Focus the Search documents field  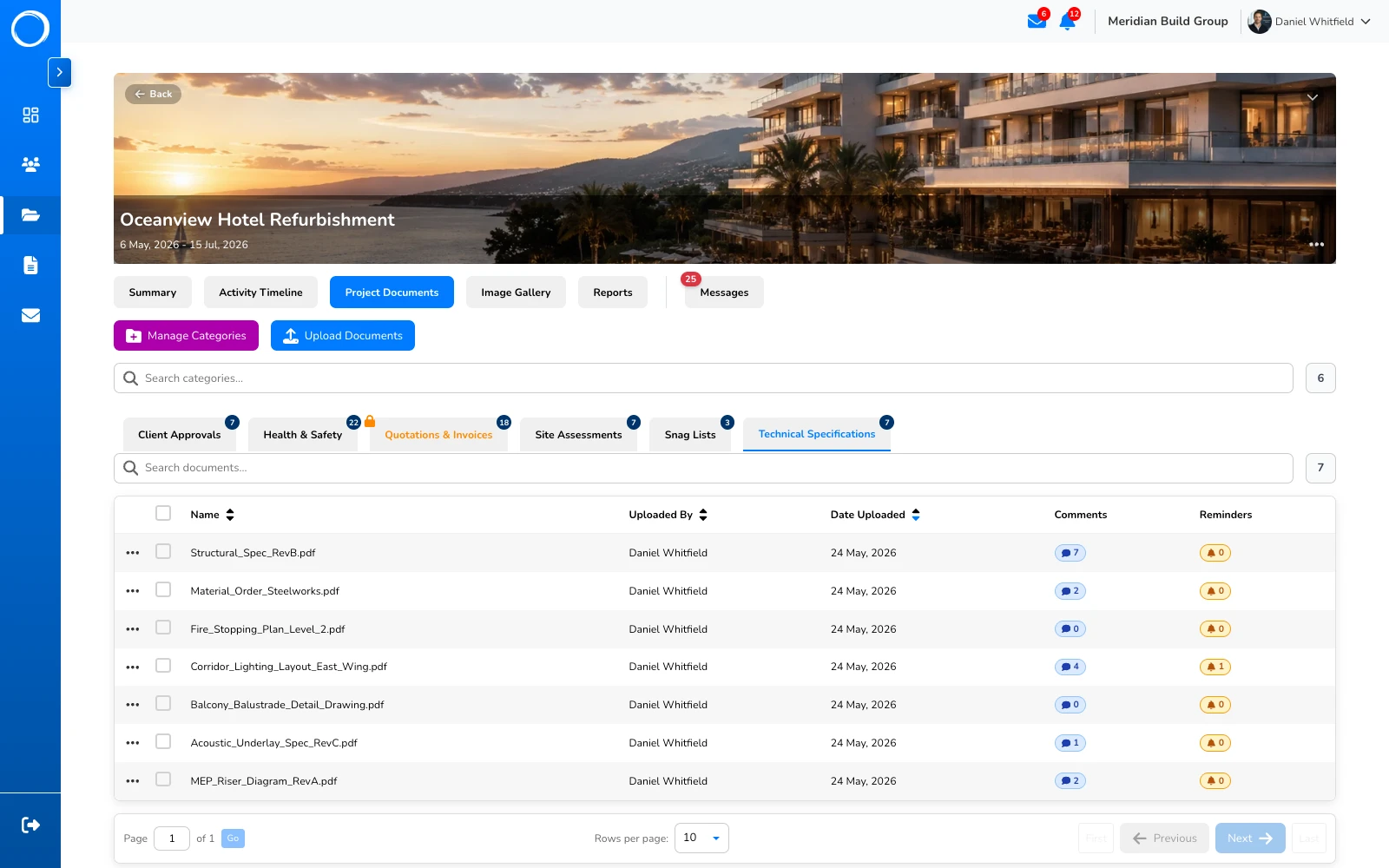point(703,468)
